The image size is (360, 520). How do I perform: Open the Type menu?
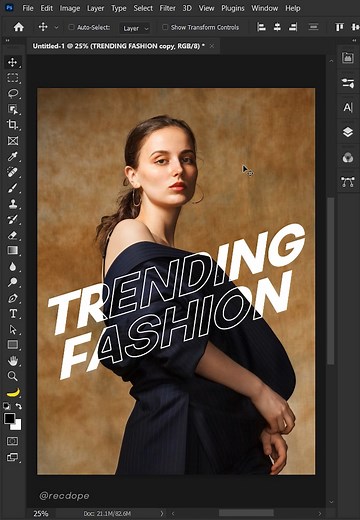[119, 8]
